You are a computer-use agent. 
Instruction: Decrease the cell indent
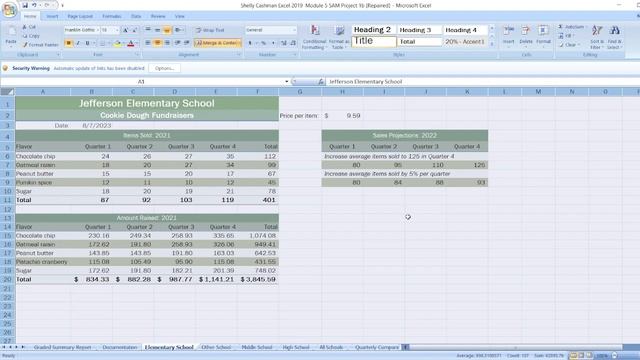[178, 43]
